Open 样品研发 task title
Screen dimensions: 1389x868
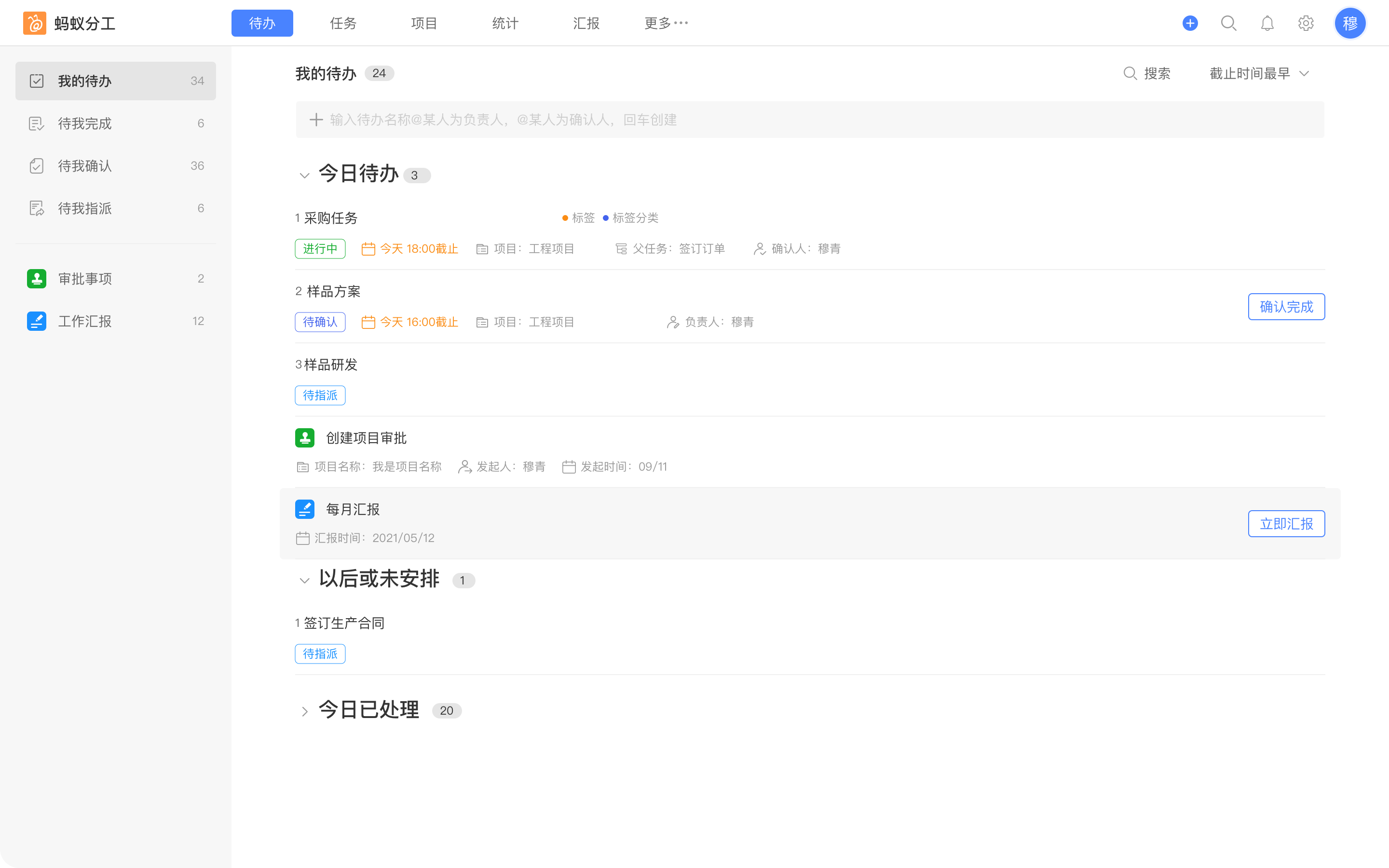point(330,365)
